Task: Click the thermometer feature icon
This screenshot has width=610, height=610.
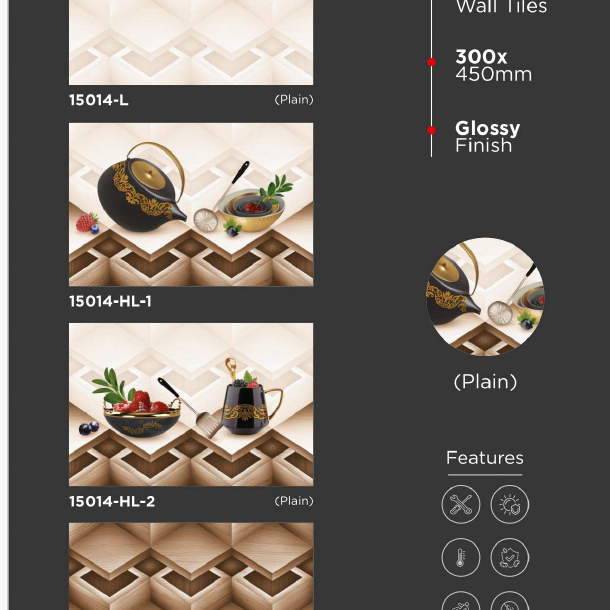Action: pyautogui.click(x=461, y=557)
